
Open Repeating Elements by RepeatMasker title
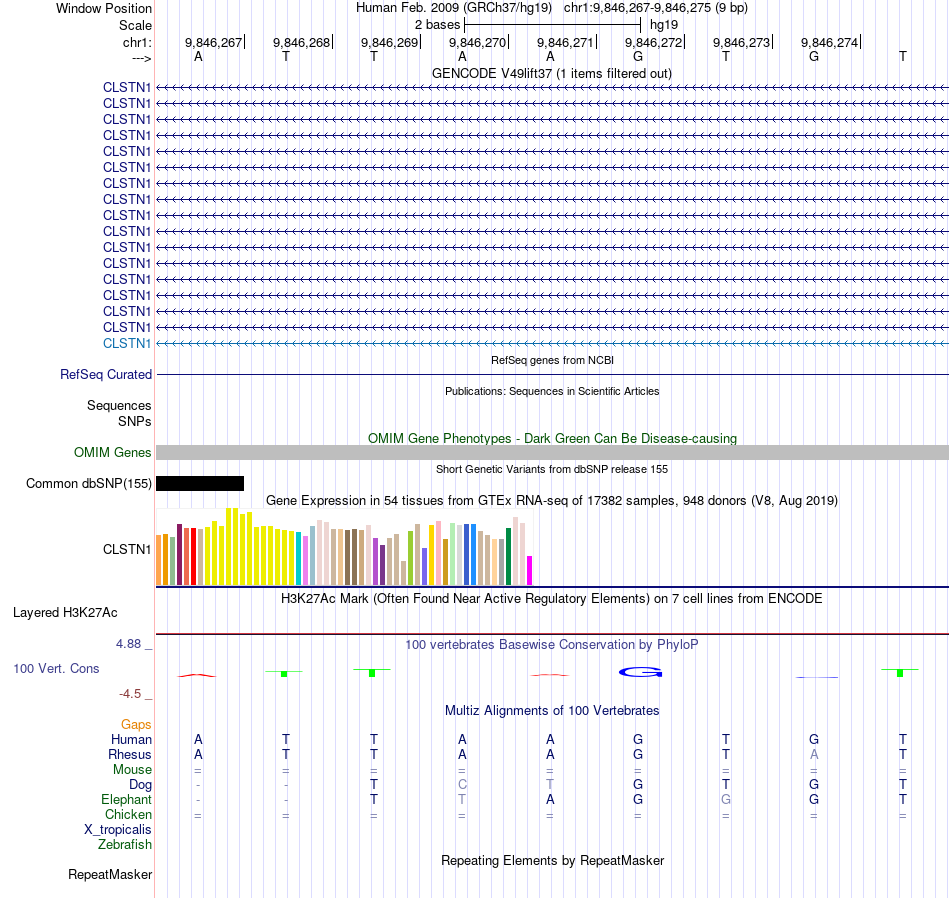[552, 860]
